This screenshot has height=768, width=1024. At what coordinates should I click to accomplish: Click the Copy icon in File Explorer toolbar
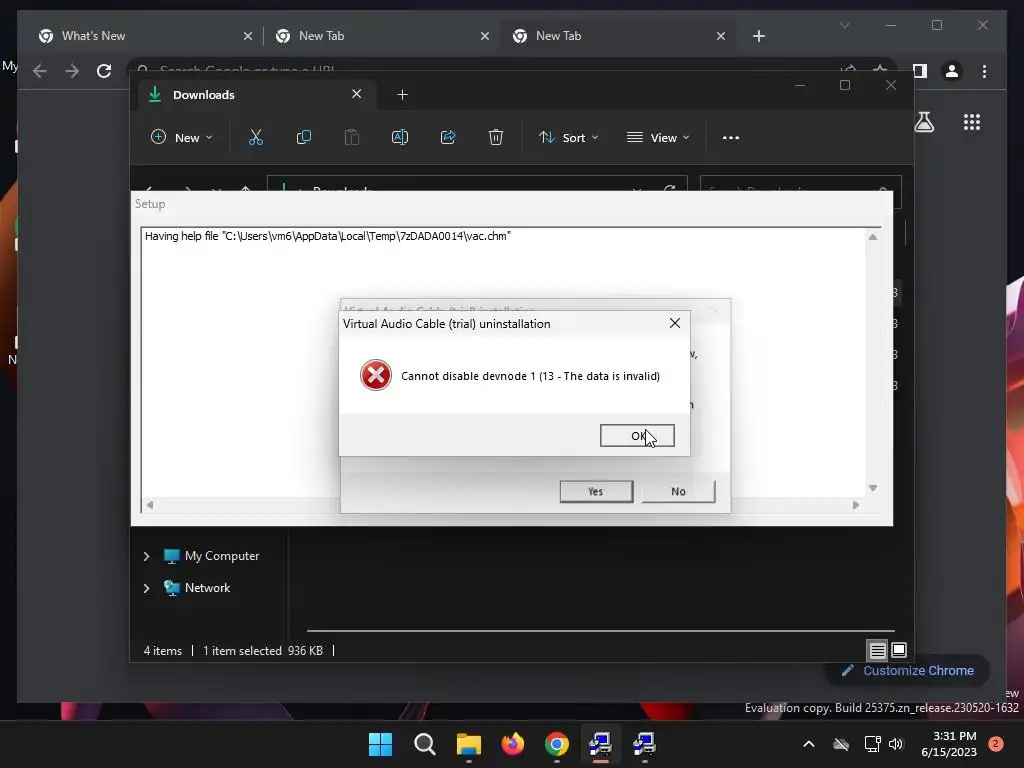(x=304, y=137)
